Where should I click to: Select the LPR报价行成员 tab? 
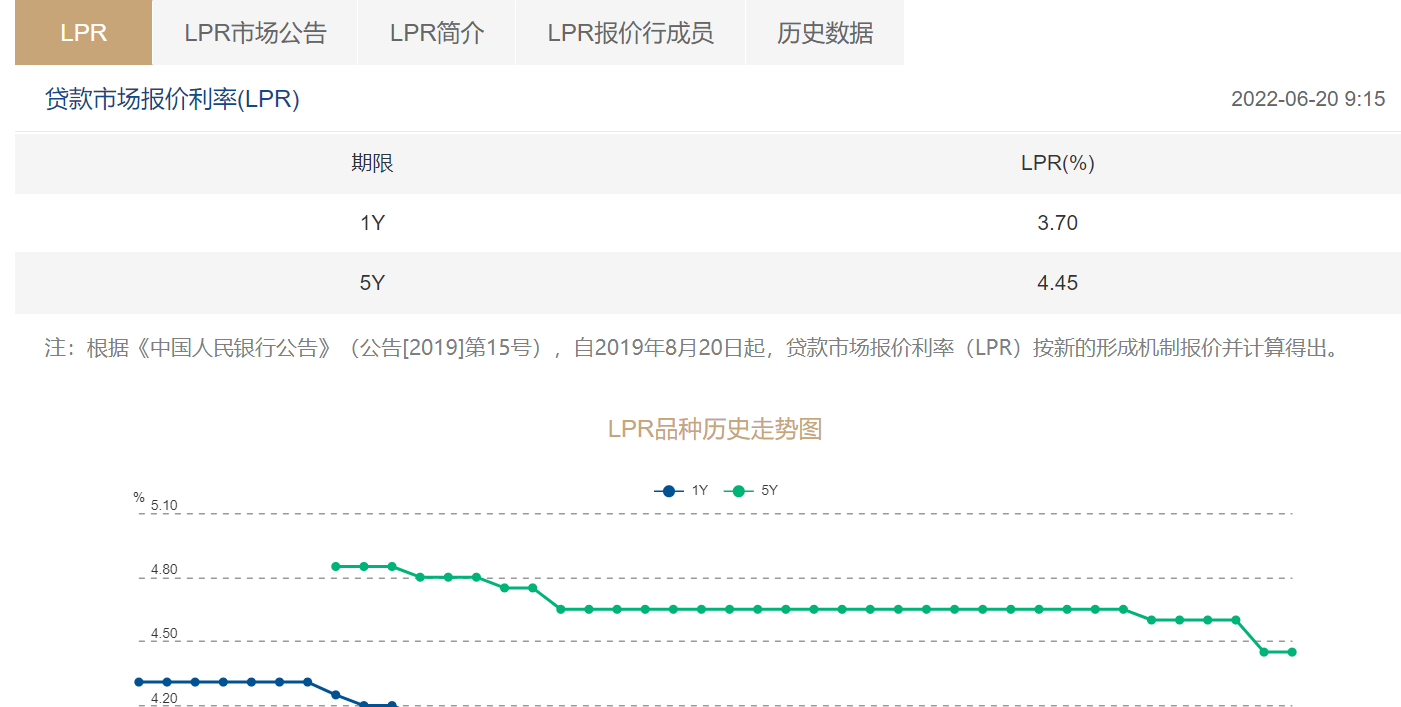630,33
